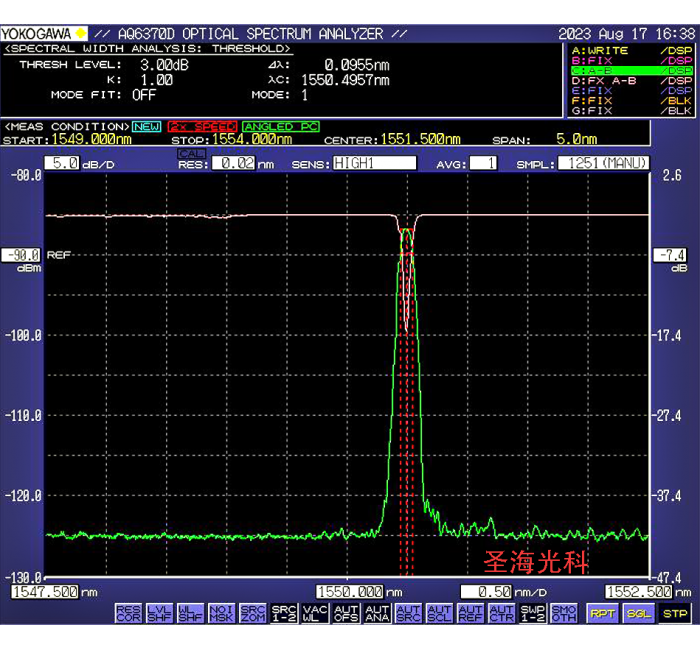Select the NOI MSK icon
Image resolution: width=700 pixels, height=650 pixels.
click(222, 613)
